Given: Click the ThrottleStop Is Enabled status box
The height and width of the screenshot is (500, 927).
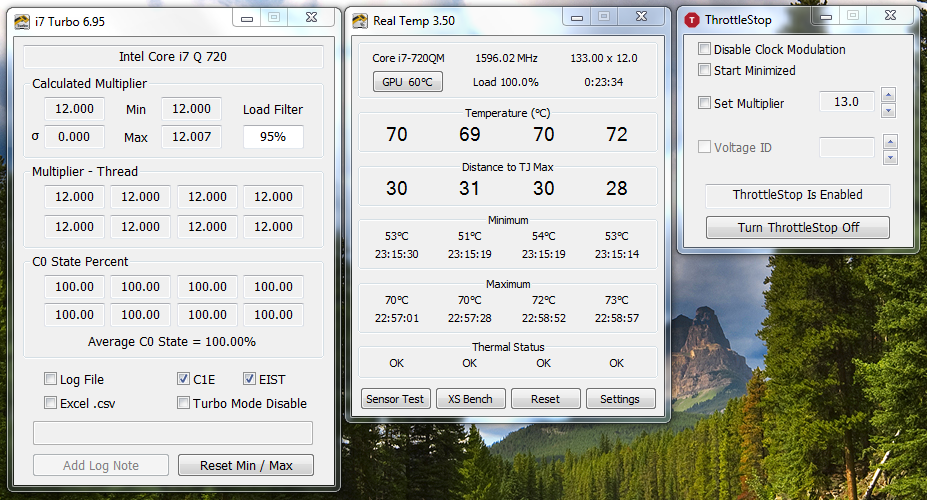Looking at the screenshot, I should click(x=798, y=195).
